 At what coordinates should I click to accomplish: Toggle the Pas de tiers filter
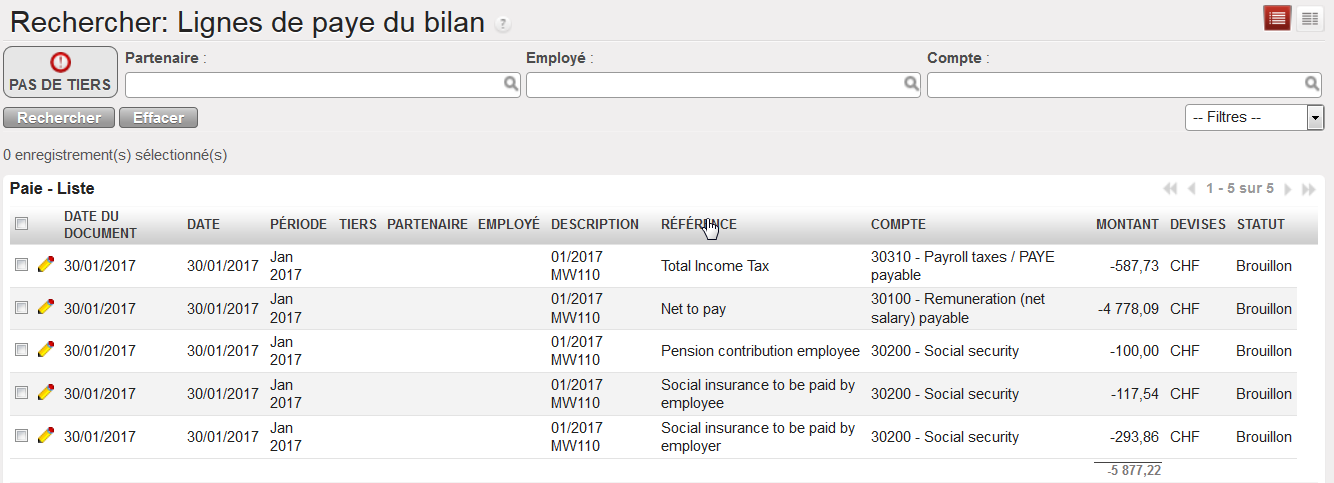(x=60, y=72)
